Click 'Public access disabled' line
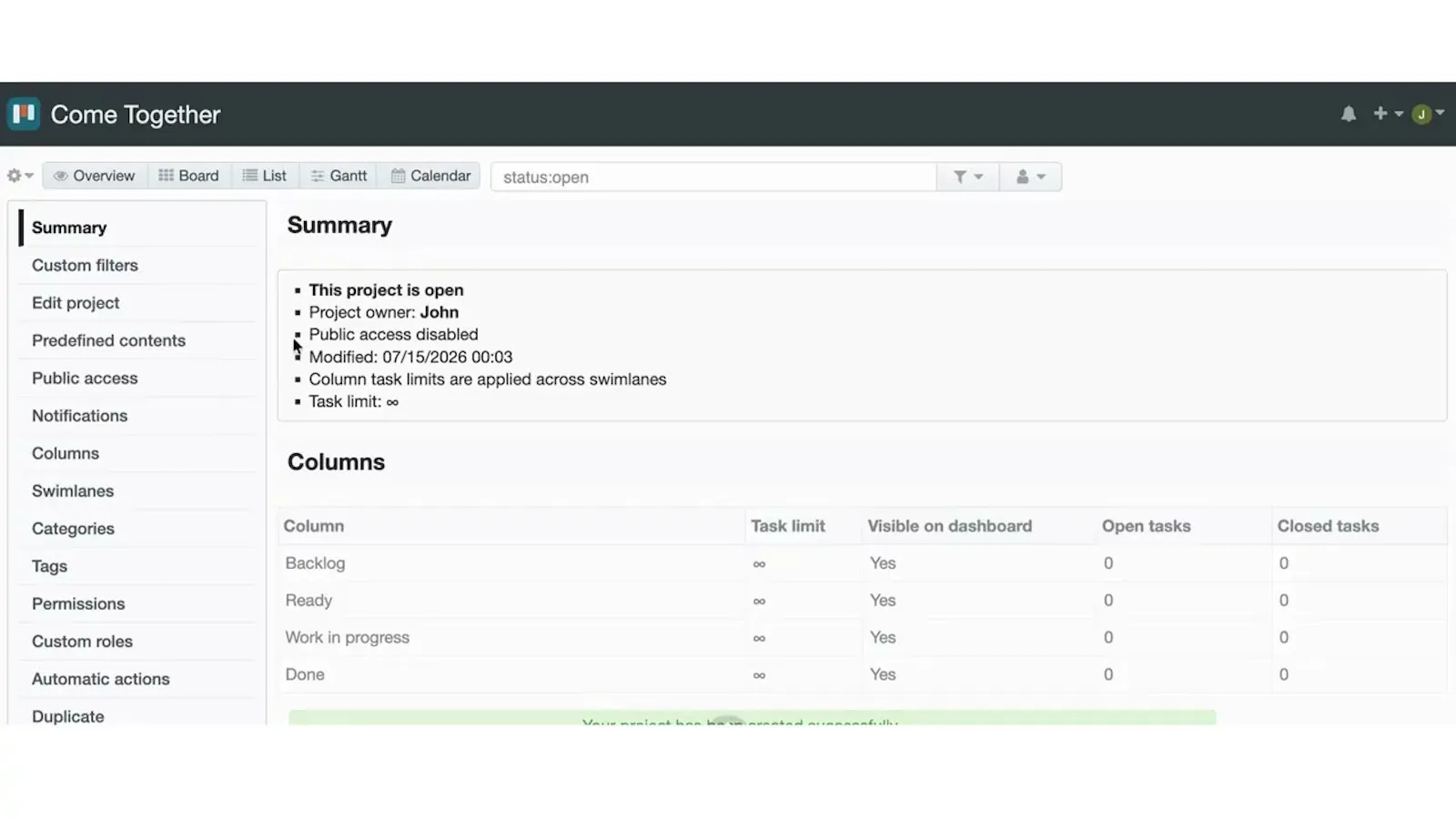 click(393, 335)
